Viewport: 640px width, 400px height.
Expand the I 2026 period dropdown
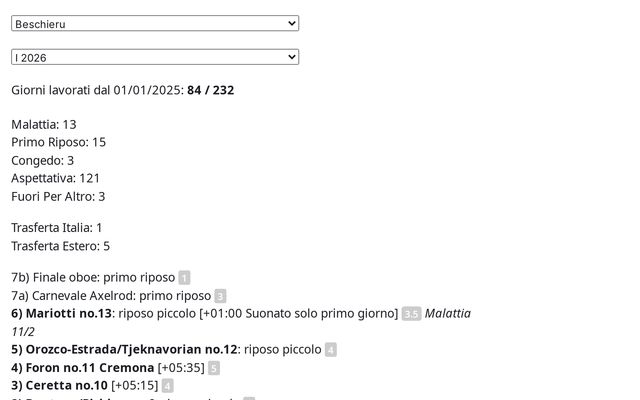pos(155,57)
